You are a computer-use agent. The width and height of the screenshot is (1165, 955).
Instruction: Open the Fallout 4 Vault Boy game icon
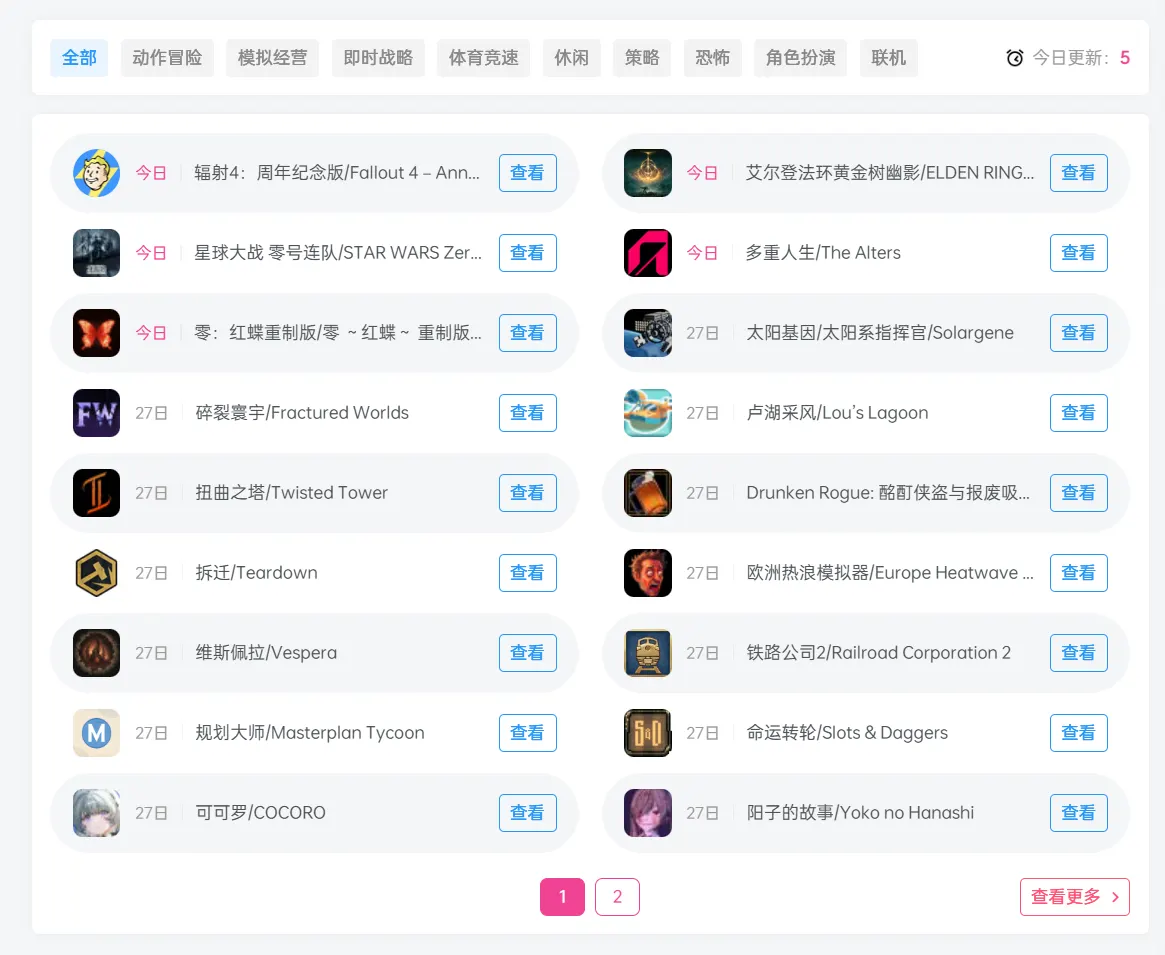pyautogui.click(x=97, y=173)
